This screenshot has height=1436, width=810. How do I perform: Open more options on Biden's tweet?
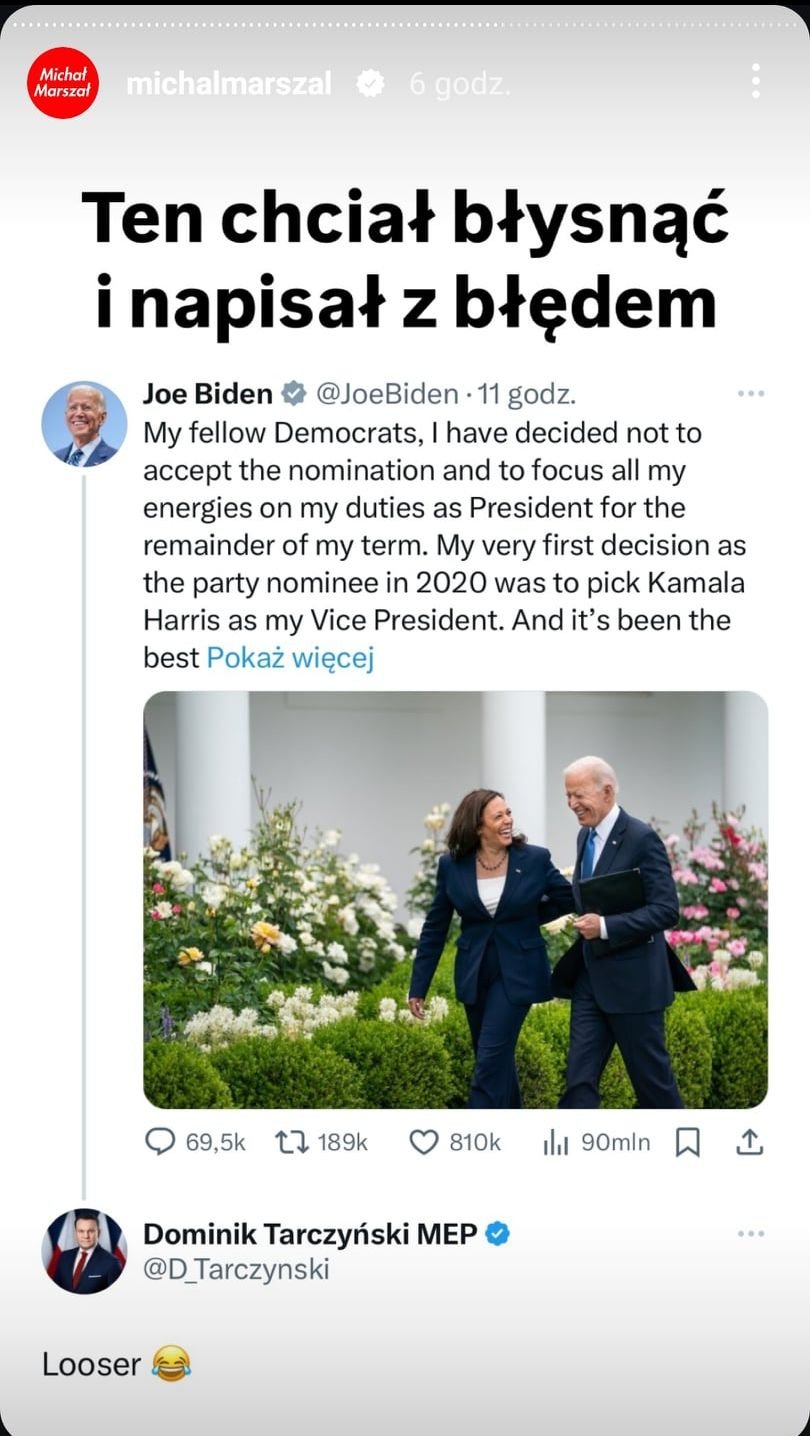(750, 394)
